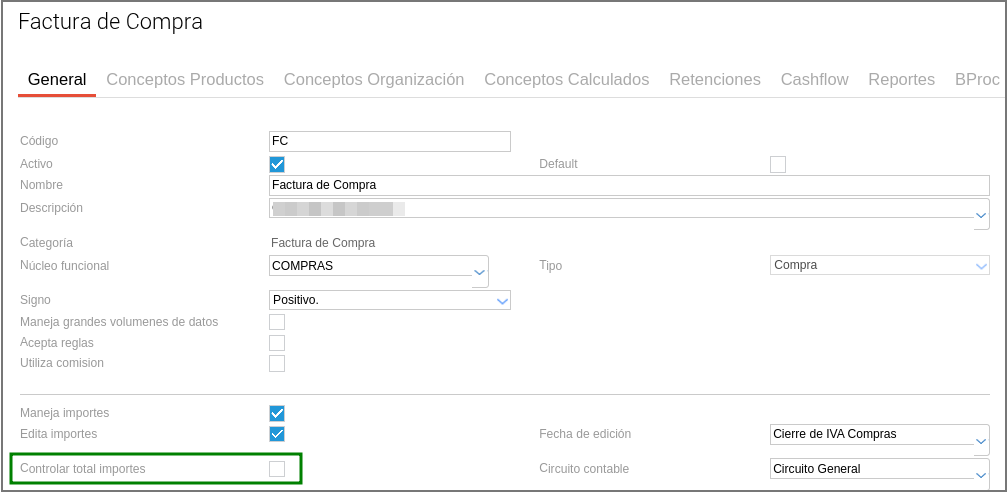Open the Conceptos Organización tab

tap(374, 80)
